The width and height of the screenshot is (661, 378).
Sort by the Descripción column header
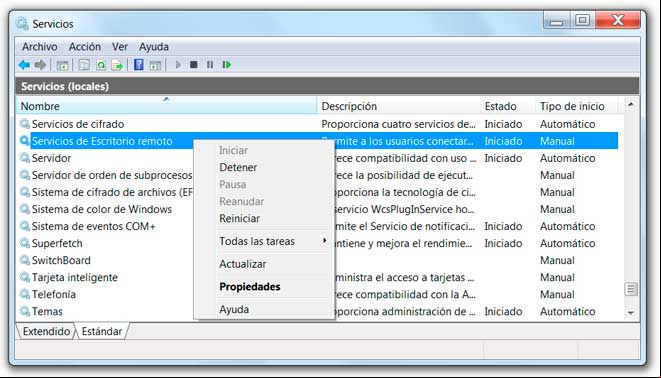tap(398, 106)
